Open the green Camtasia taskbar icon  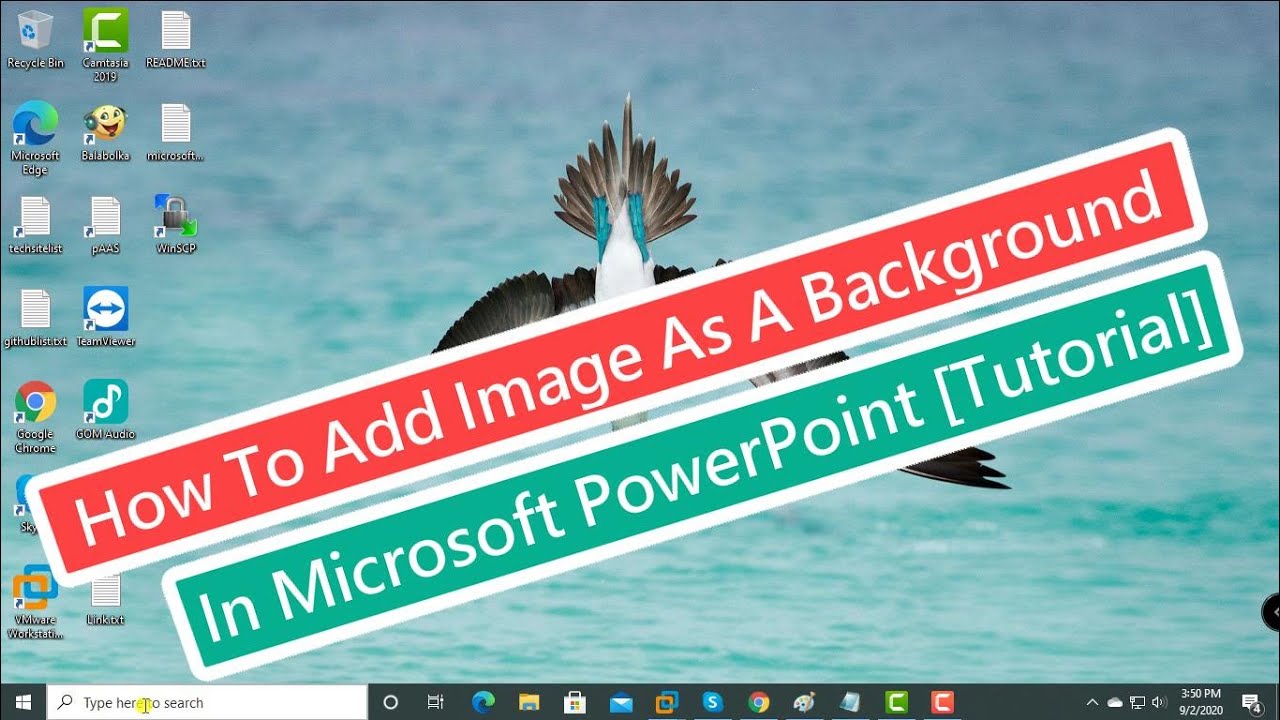coord(896,702)
